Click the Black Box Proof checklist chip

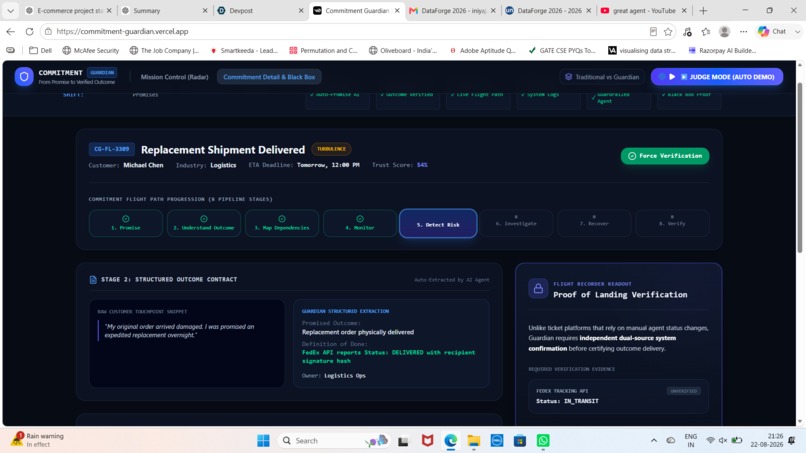689,98
